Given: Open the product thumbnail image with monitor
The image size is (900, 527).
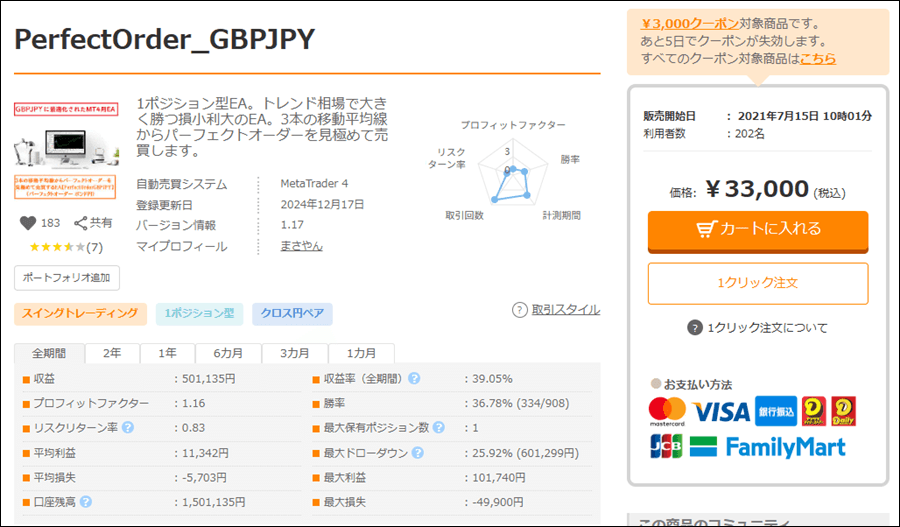Looking at the screenshot, I should point(66,151).
